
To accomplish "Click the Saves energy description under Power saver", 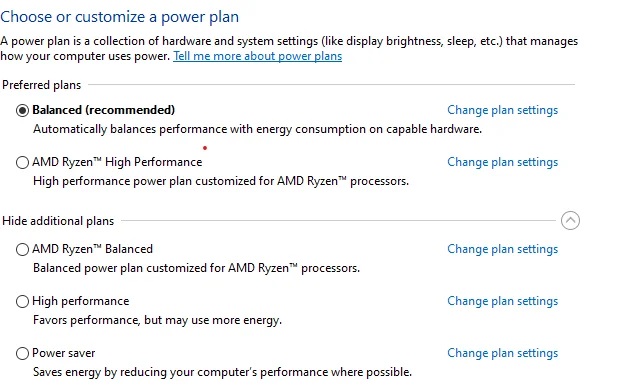I will point(222,372).
